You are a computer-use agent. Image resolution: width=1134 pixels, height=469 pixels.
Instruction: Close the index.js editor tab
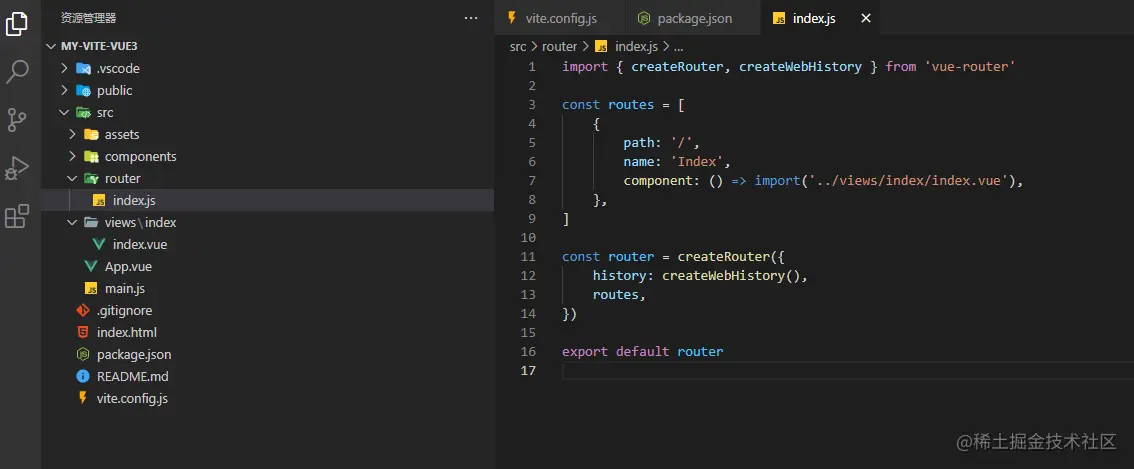(866, 18)
